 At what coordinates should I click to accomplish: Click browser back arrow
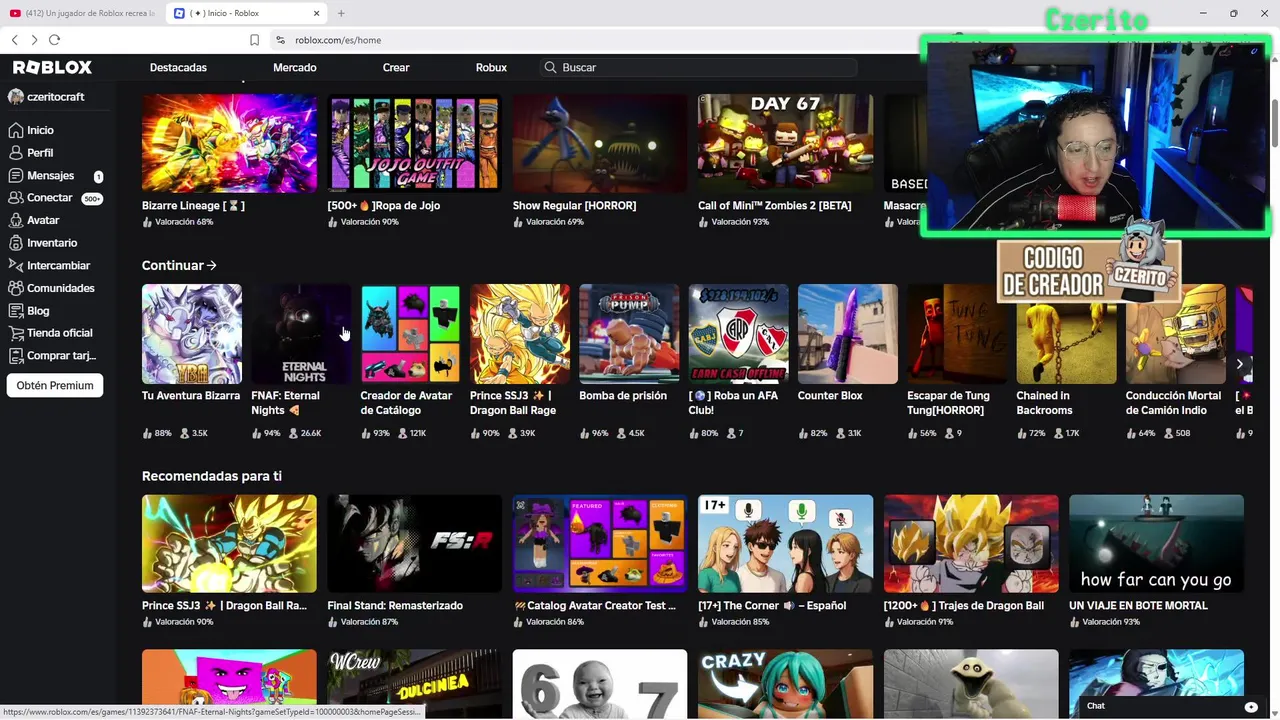point(14,40)
